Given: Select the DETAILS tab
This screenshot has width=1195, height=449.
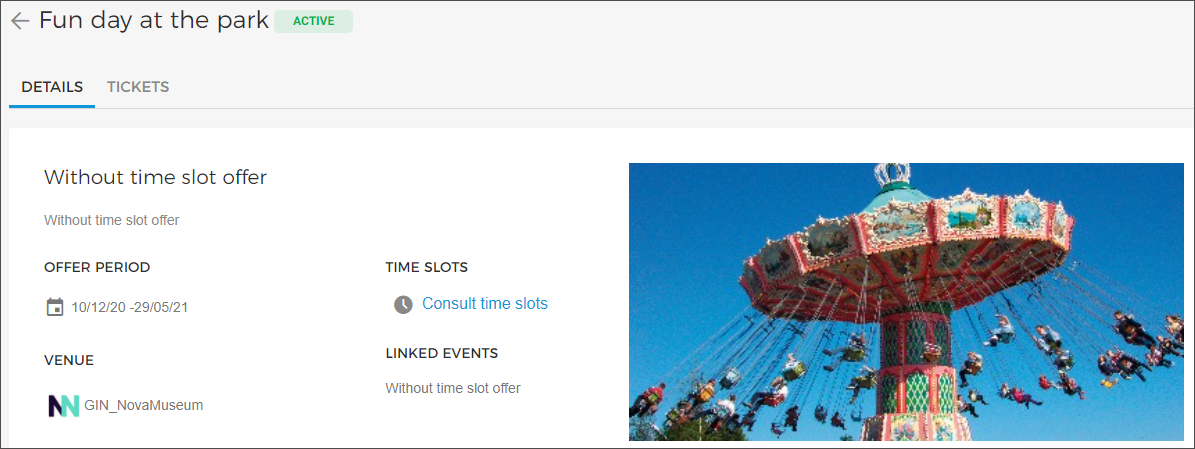Looking at the screenshot, I should pos(52,87).
